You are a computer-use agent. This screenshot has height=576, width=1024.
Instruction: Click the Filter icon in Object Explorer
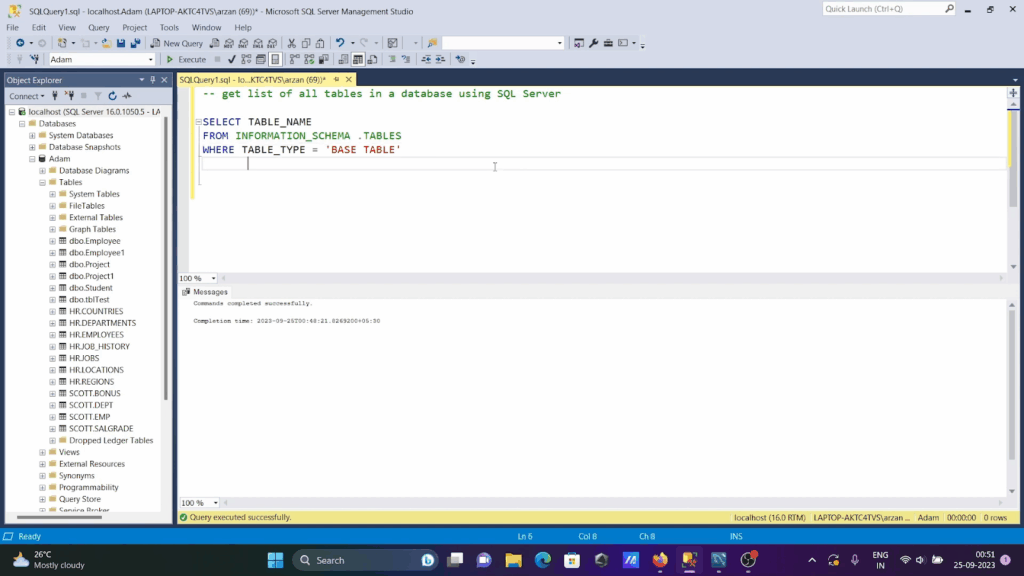pos(98,96)
